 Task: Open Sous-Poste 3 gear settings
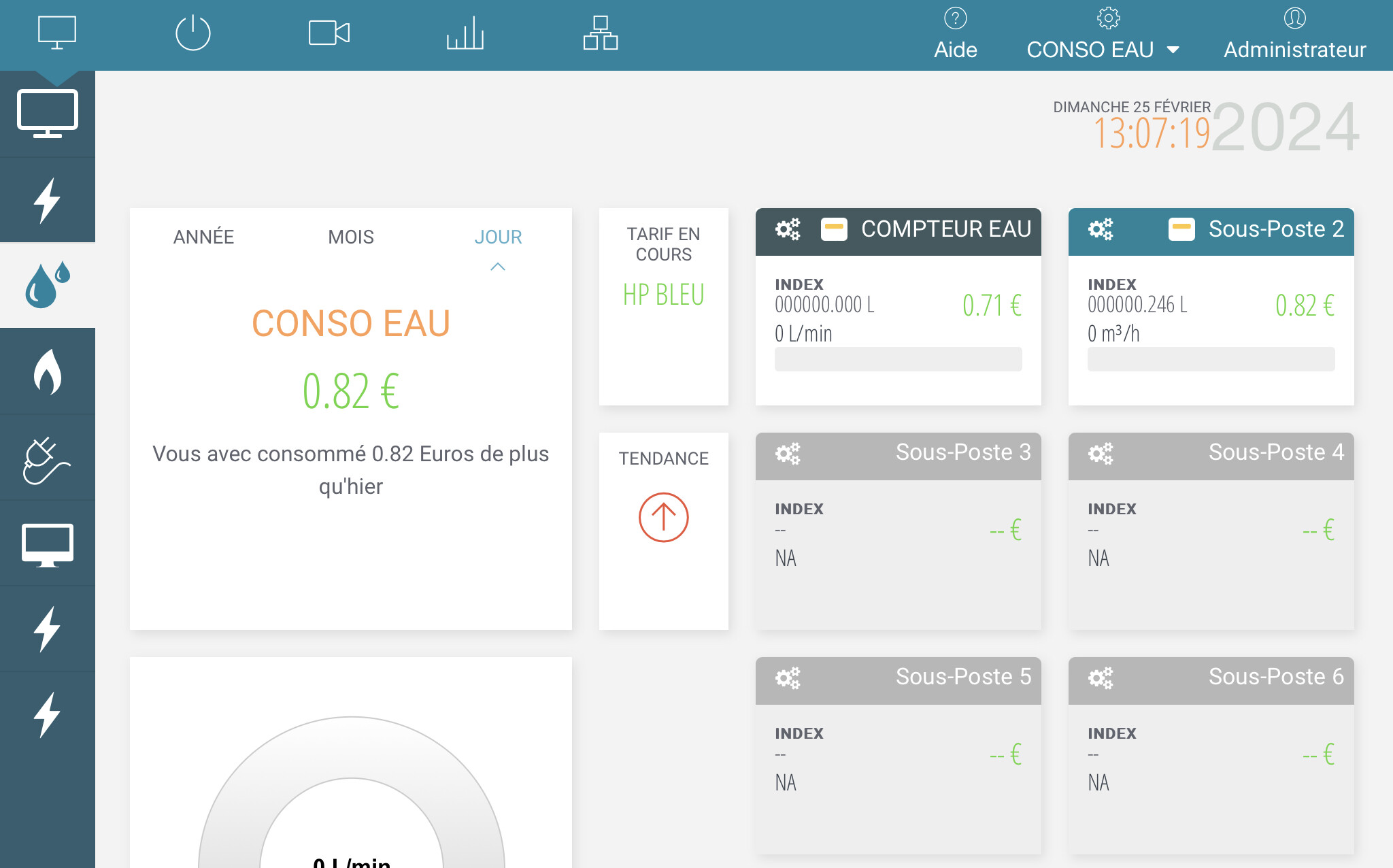click(788, 454)
